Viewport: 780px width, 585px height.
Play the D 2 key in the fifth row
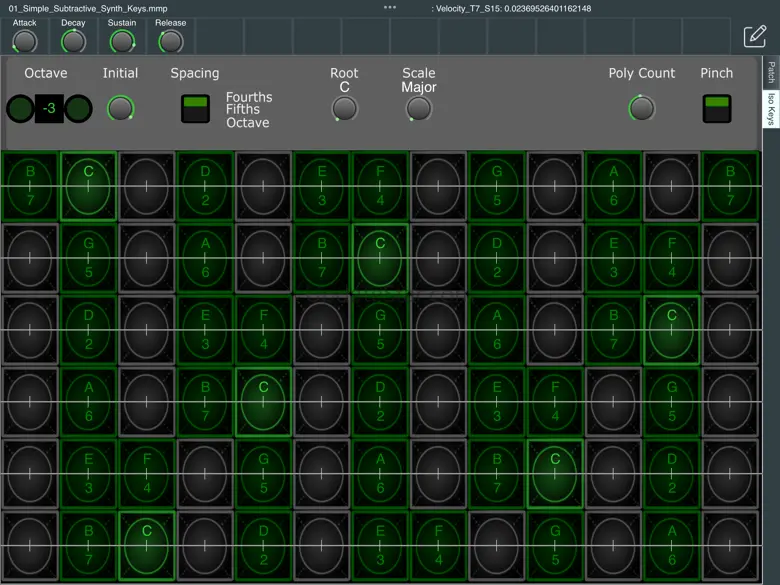[672, 474]
